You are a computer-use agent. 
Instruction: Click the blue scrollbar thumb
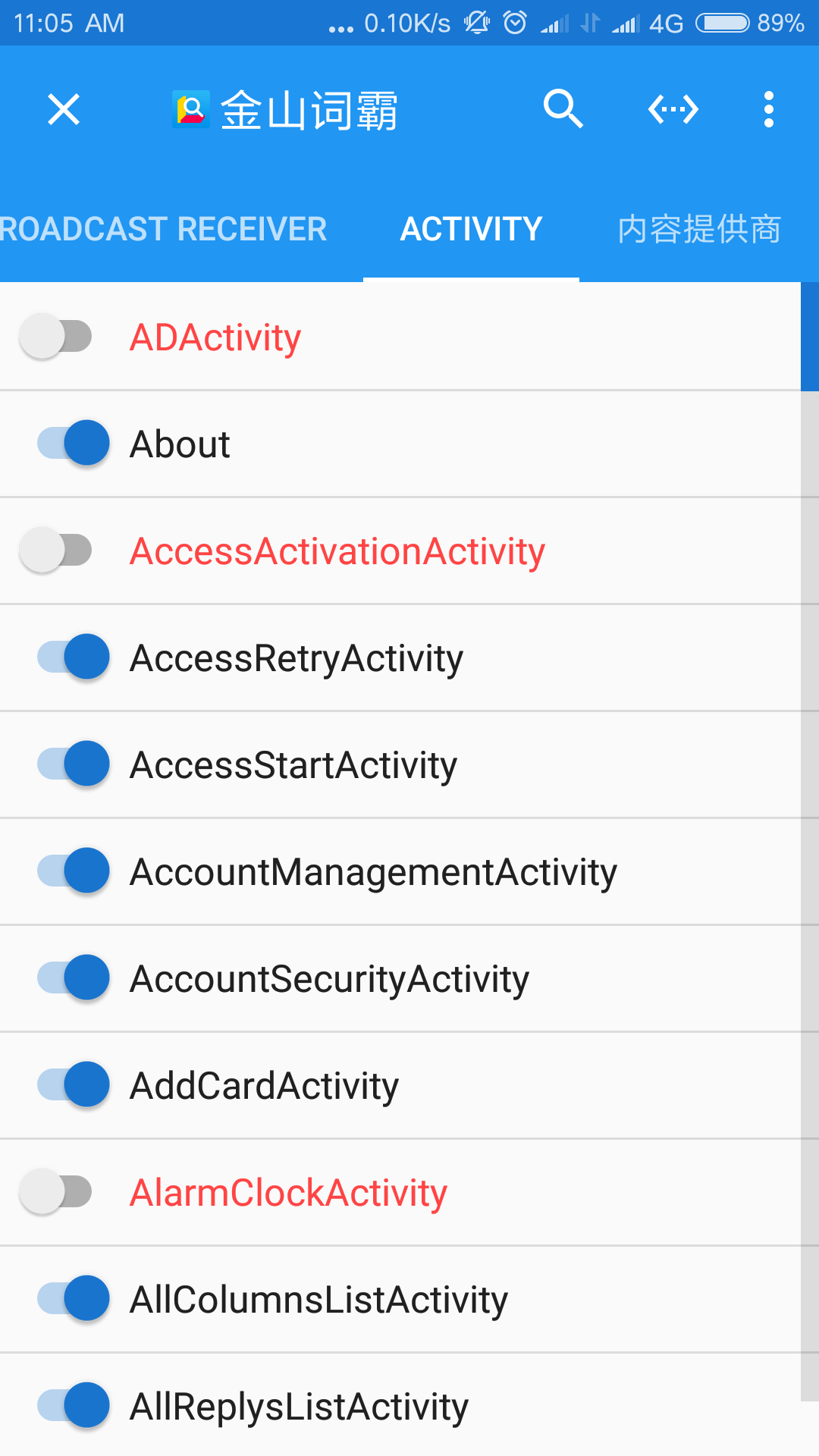[809, 337]
